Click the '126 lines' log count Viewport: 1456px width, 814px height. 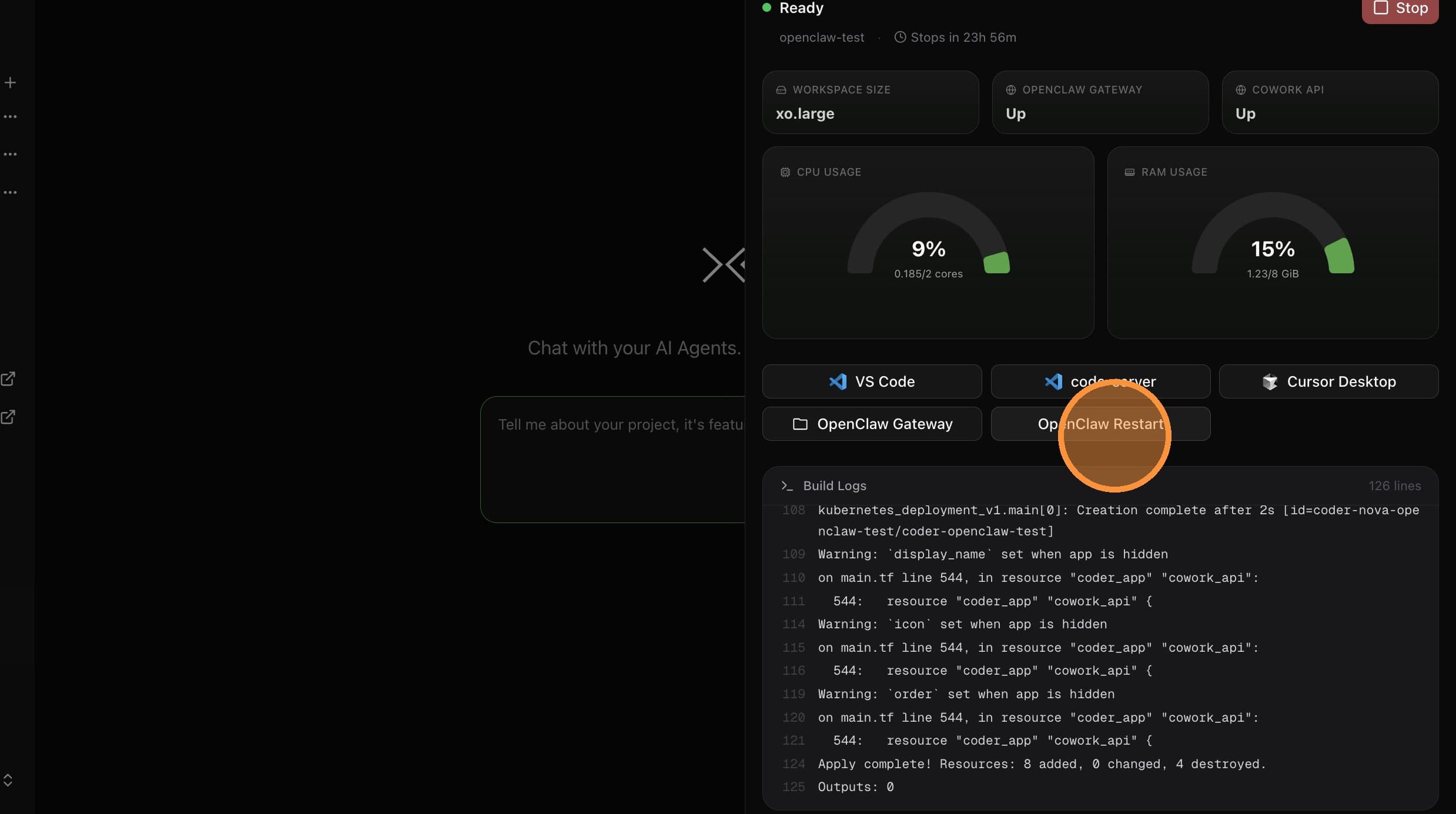[x=1394, y=485]
